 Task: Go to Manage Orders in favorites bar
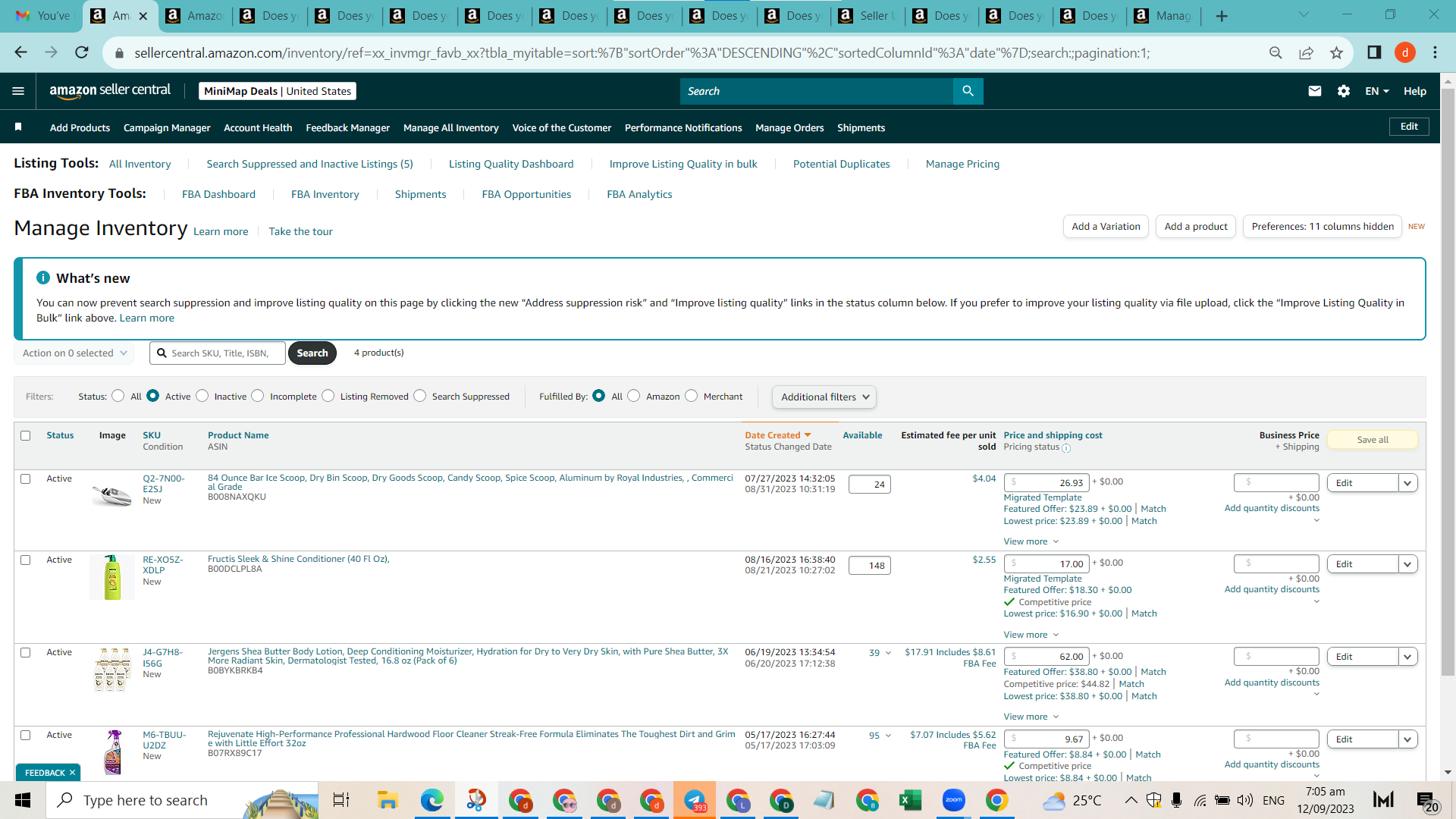[x=789, y=127]
